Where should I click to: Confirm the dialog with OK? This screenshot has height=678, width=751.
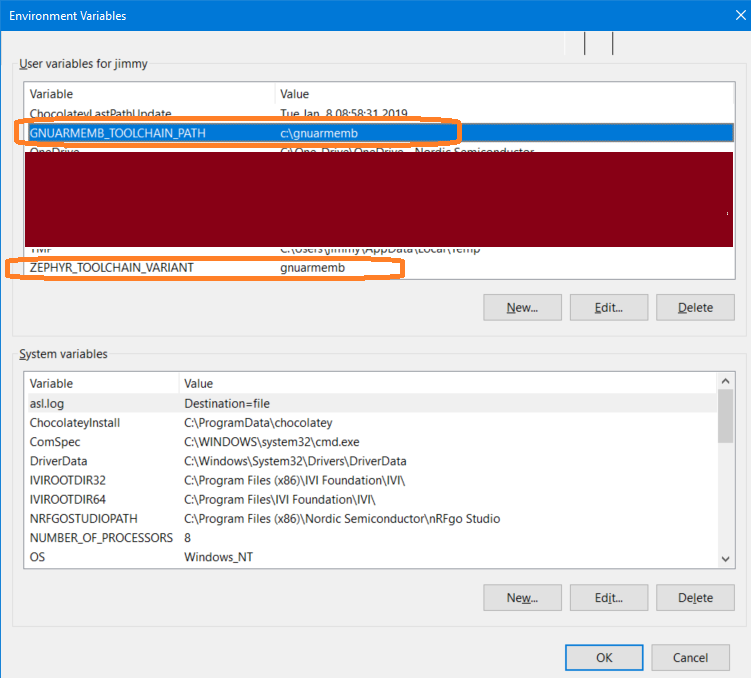coord(604,657)
